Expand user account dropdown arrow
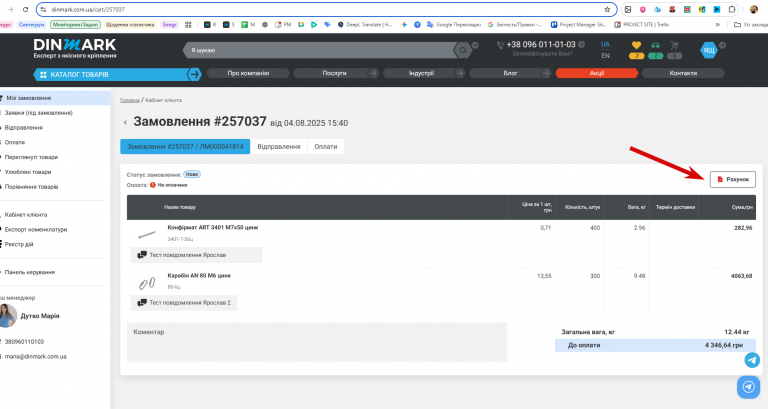This screenshot has height=409, width=768. tap(722, 46)
